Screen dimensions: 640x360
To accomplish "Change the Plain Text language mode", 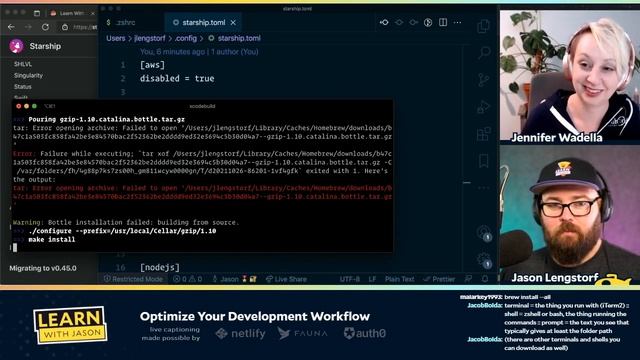I will (399, 279).
